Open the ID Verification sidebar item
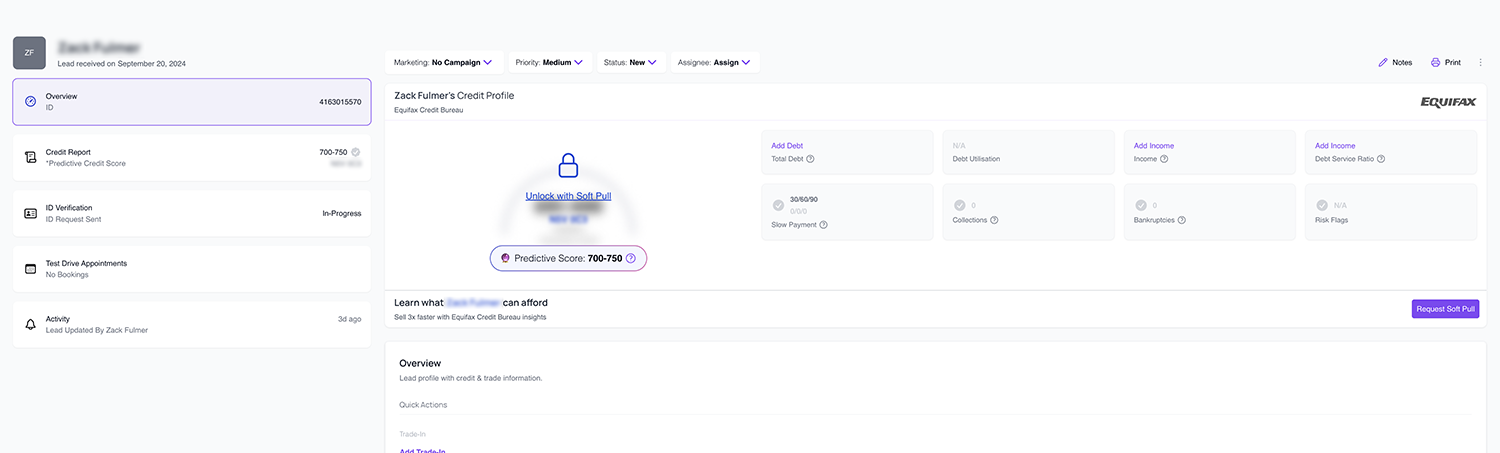Viewport: 1500px width, 453px height. 191,213
